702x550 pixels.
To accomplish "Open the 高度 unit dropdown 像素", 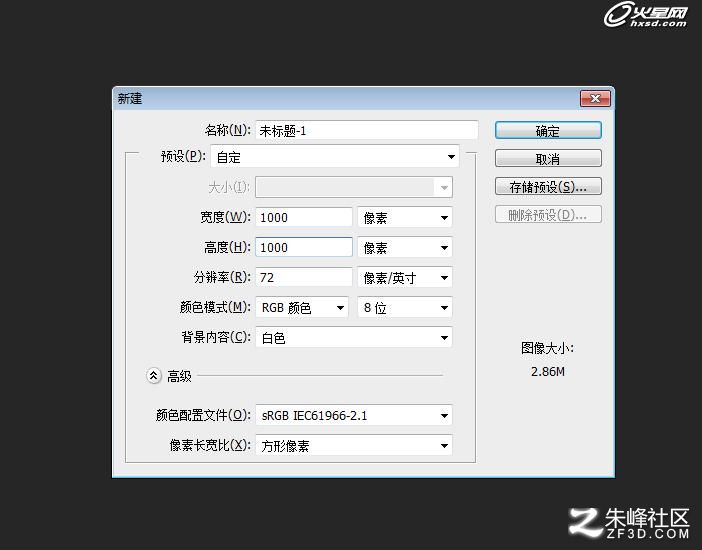I will coord(405,247).
